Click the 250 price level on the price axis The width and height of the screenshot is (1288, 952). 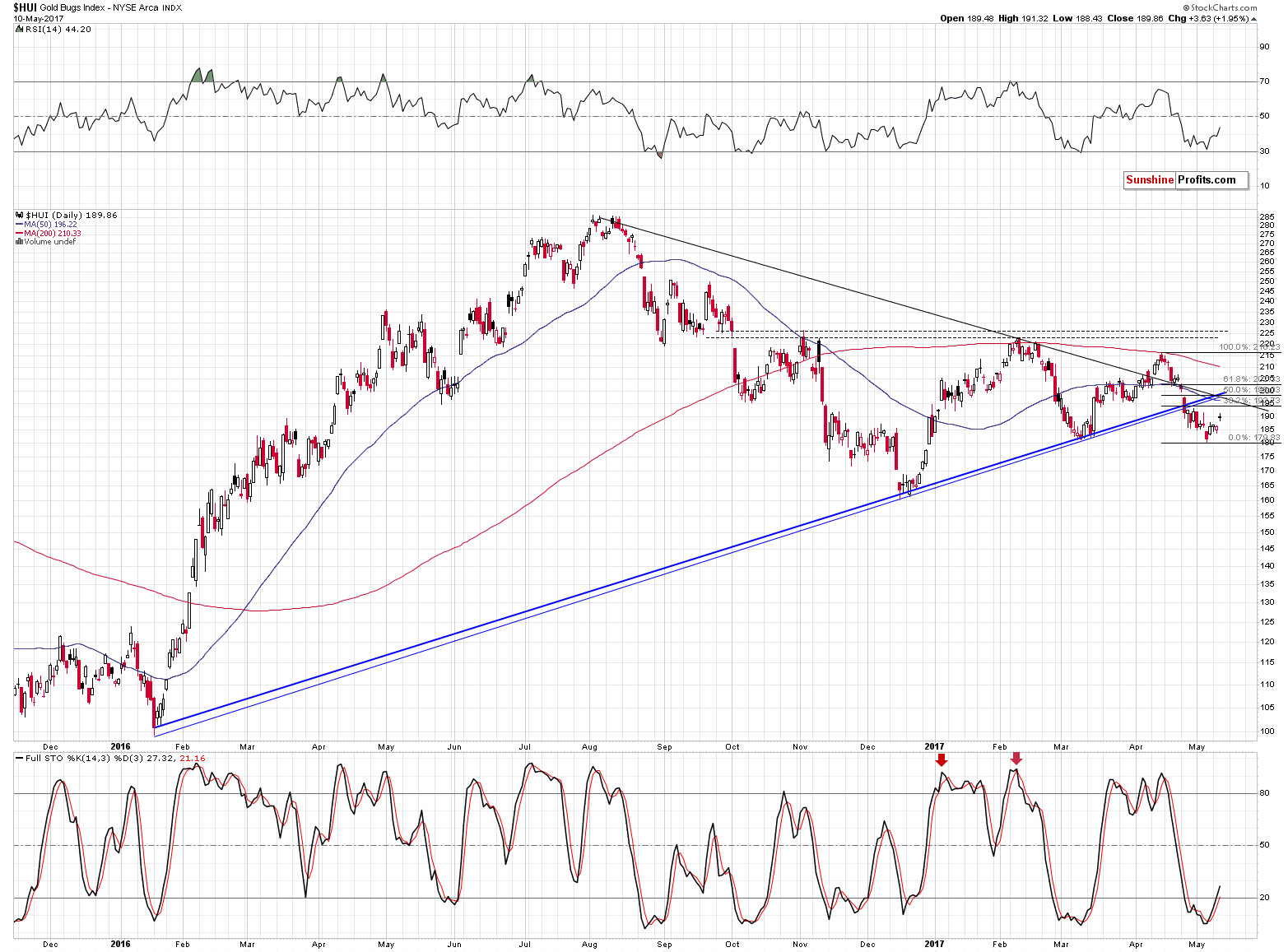1267,281
